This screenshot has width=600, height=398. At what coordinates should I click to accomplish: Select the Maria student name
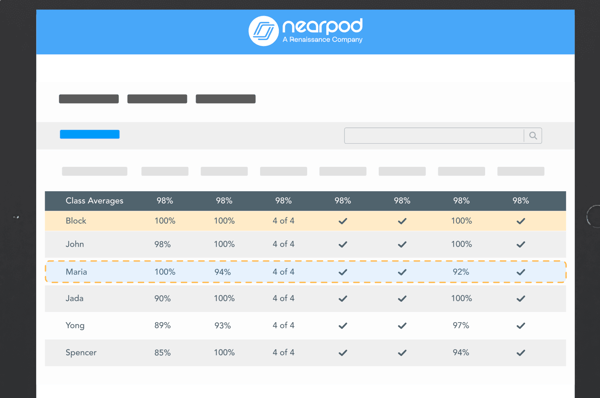pos(76,272)
